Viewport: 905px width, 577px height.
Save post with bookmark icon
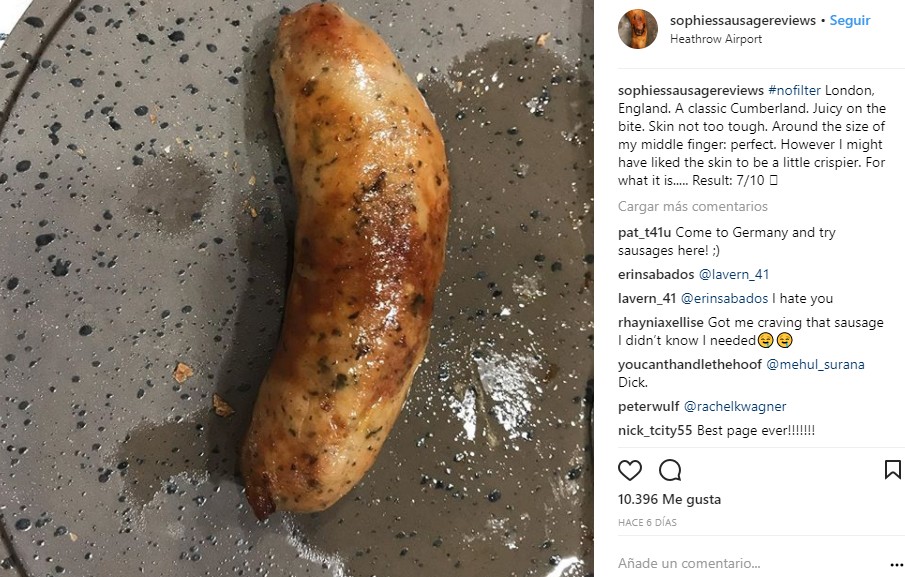click(x=892, y=470)
